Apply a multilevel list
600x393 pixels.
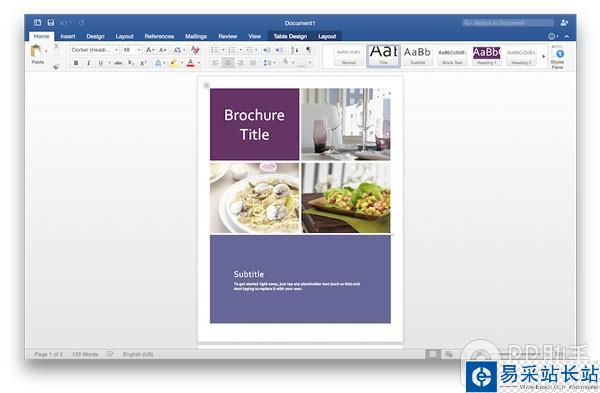[249, 50]
